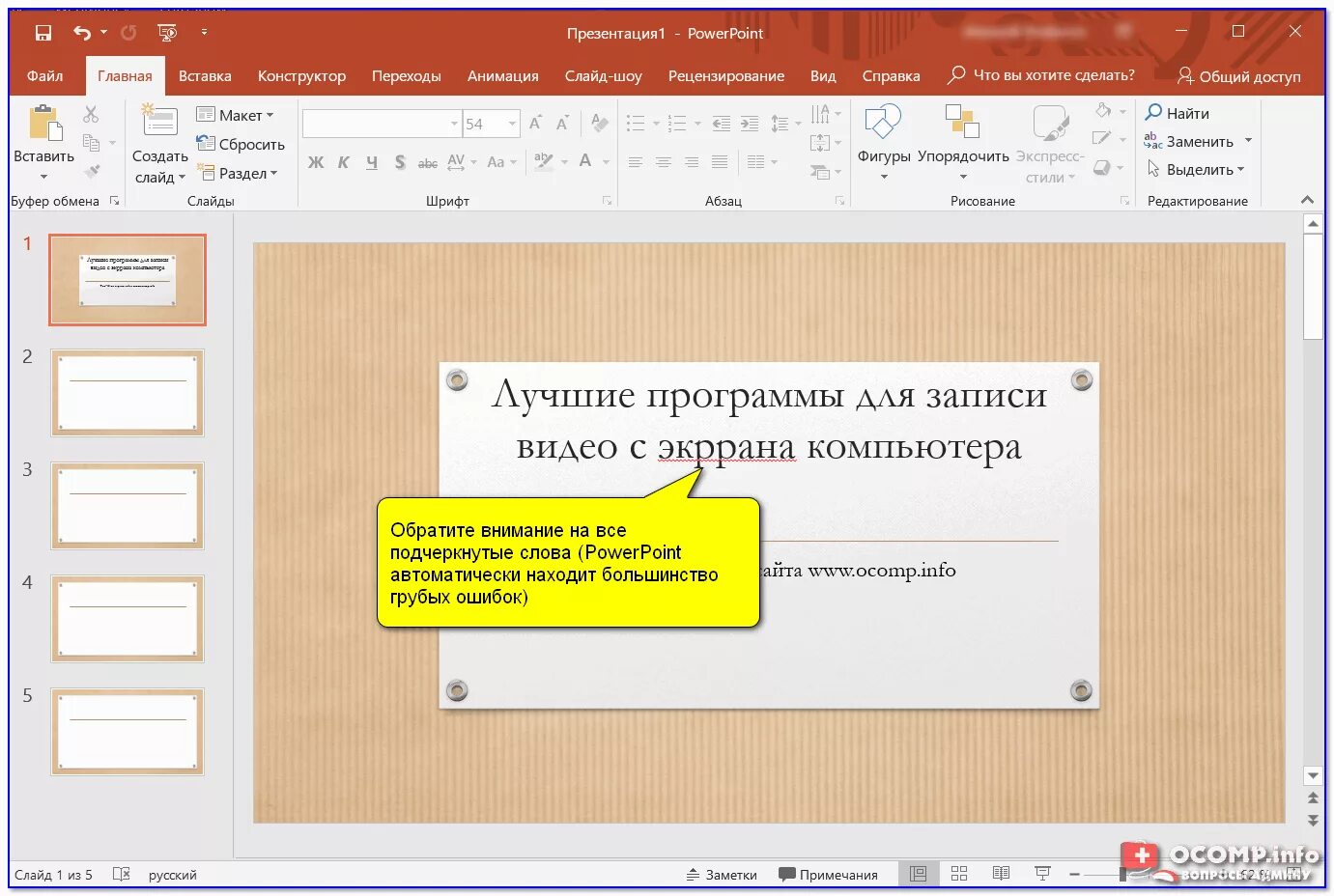Toggle italic К formatting
The height and width of the screenshot is (896, 1334).
[x=344, y=162]
